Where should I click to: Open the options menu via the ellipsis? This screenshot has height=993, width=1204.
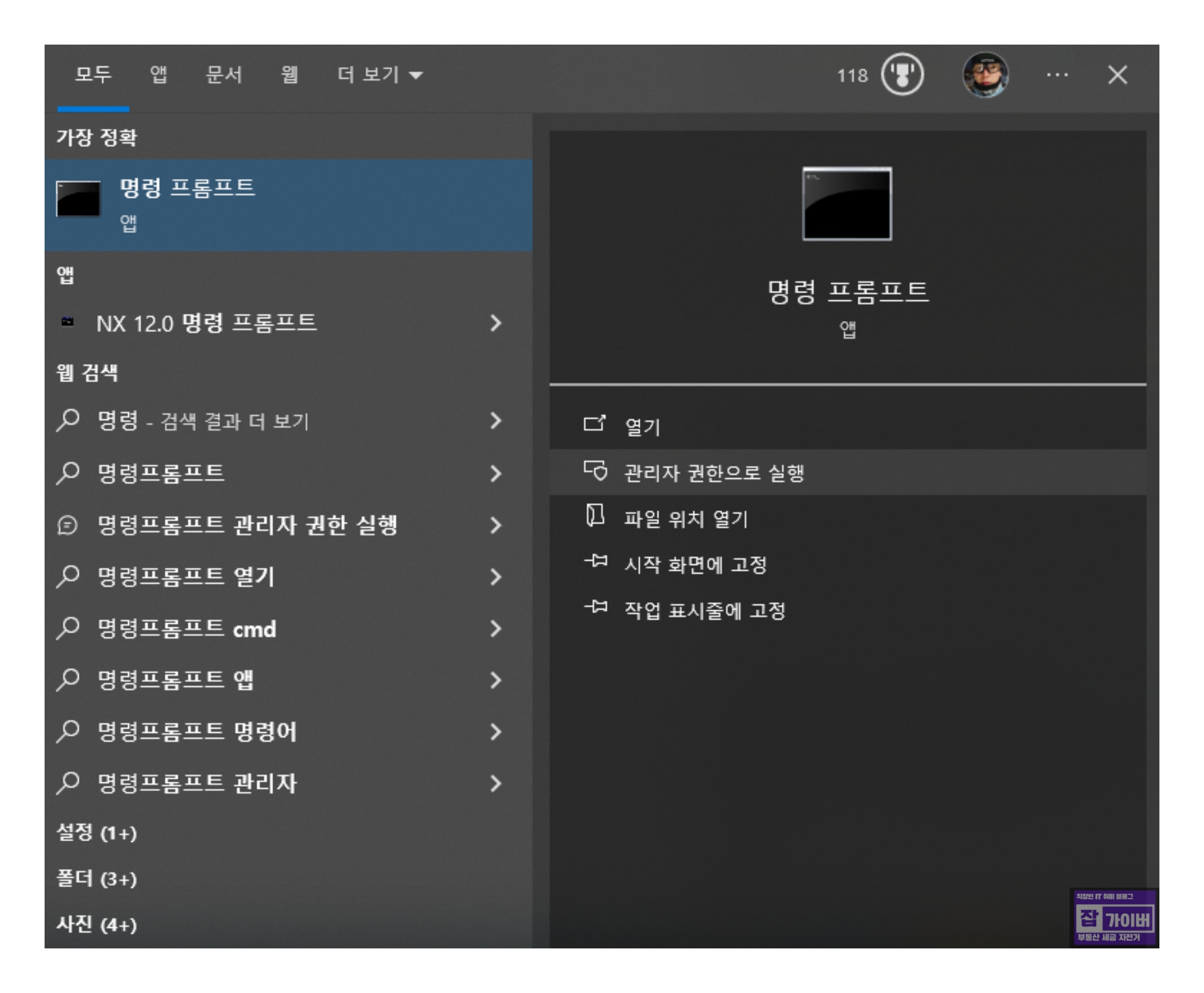(x=1057, y=74)
